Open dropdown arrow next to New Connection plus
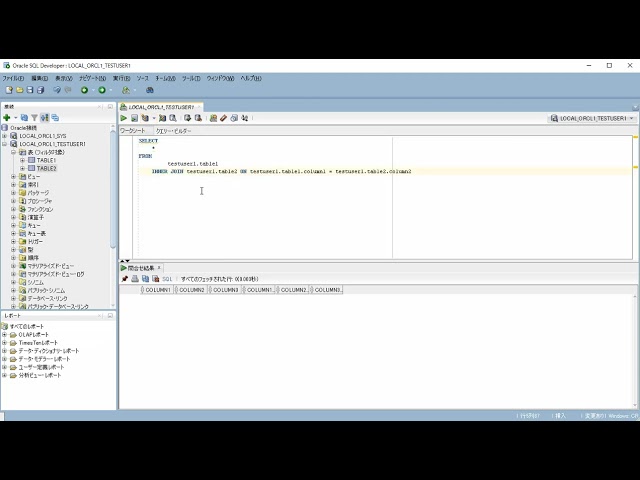Screen dimensions: 640x480 coord(16,118)
